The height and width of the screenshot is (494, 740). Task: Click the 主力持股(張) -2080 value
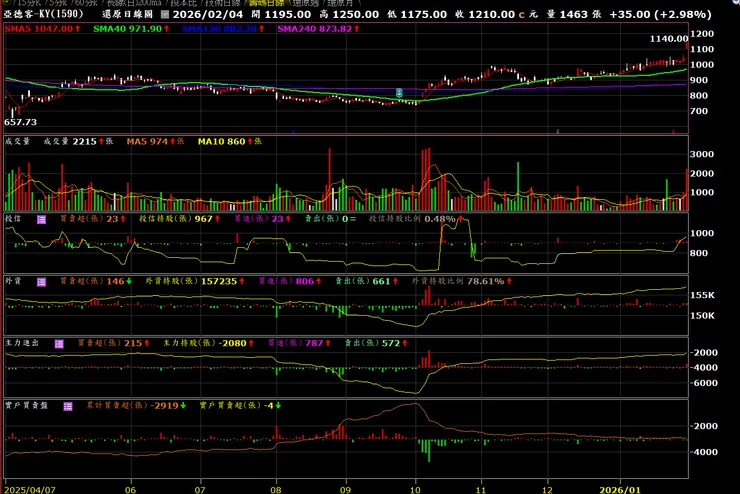[x=233, y=343]
